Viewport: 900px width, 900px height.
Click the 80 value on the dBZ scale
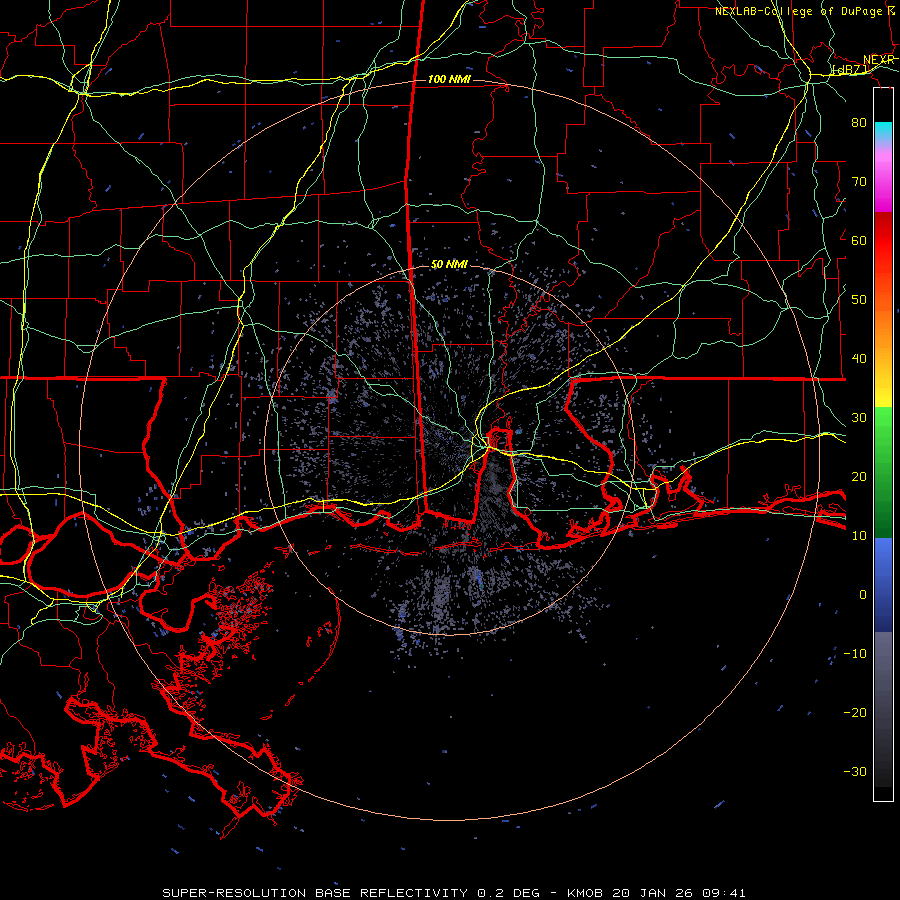[859, 122]
